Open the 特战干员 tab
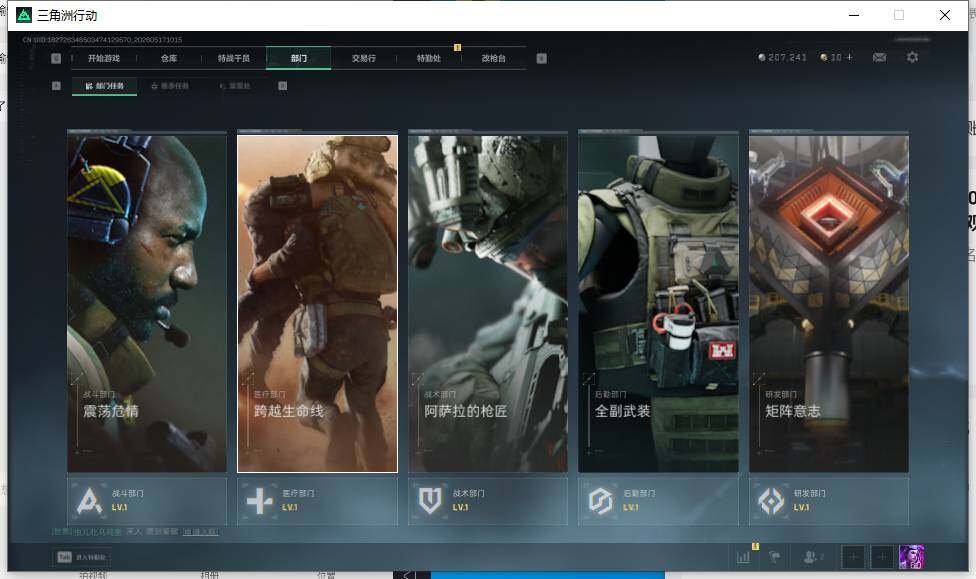976x579 pixels. [233, 58]
